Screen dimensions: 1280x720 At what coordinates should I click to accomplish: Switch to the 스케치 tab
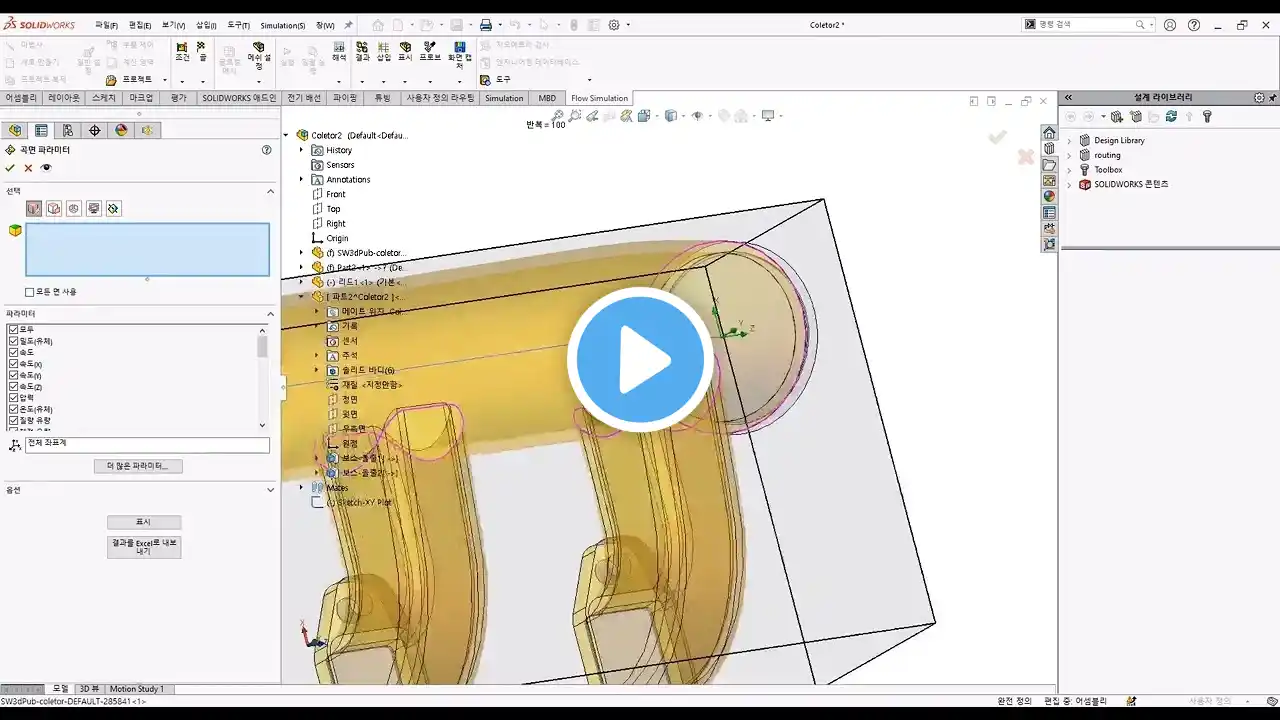(x=103, y=98)
